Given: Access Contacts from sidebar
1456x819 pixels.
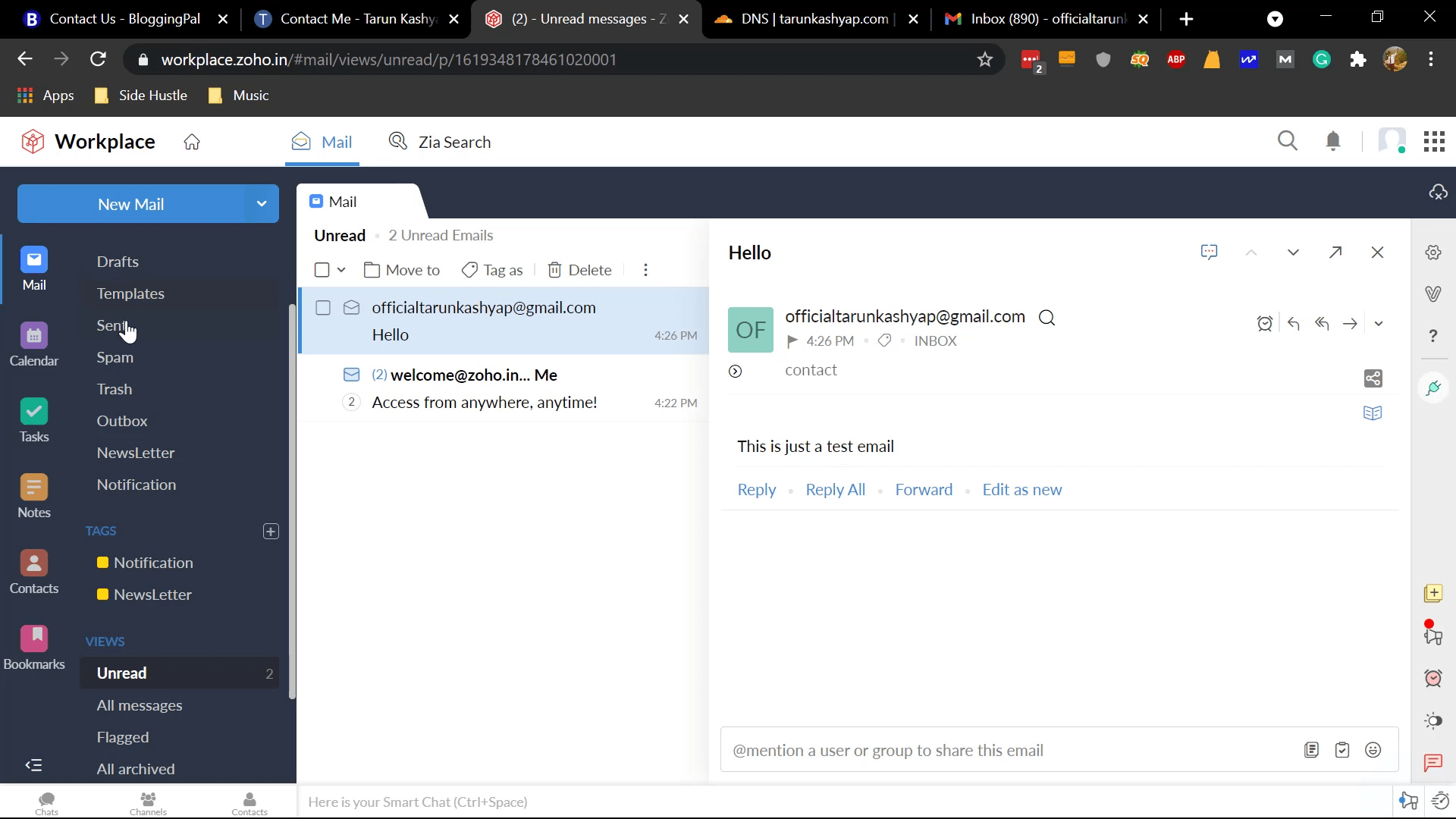Looking at the screenshot, I should pos(33,570).
